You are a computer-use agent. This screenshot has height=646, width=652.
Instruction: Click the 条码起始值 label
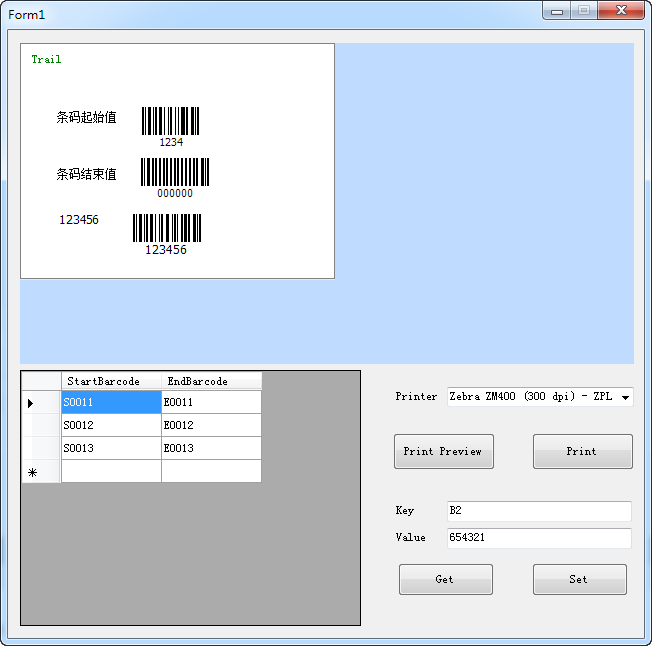[x=86, y=117]
